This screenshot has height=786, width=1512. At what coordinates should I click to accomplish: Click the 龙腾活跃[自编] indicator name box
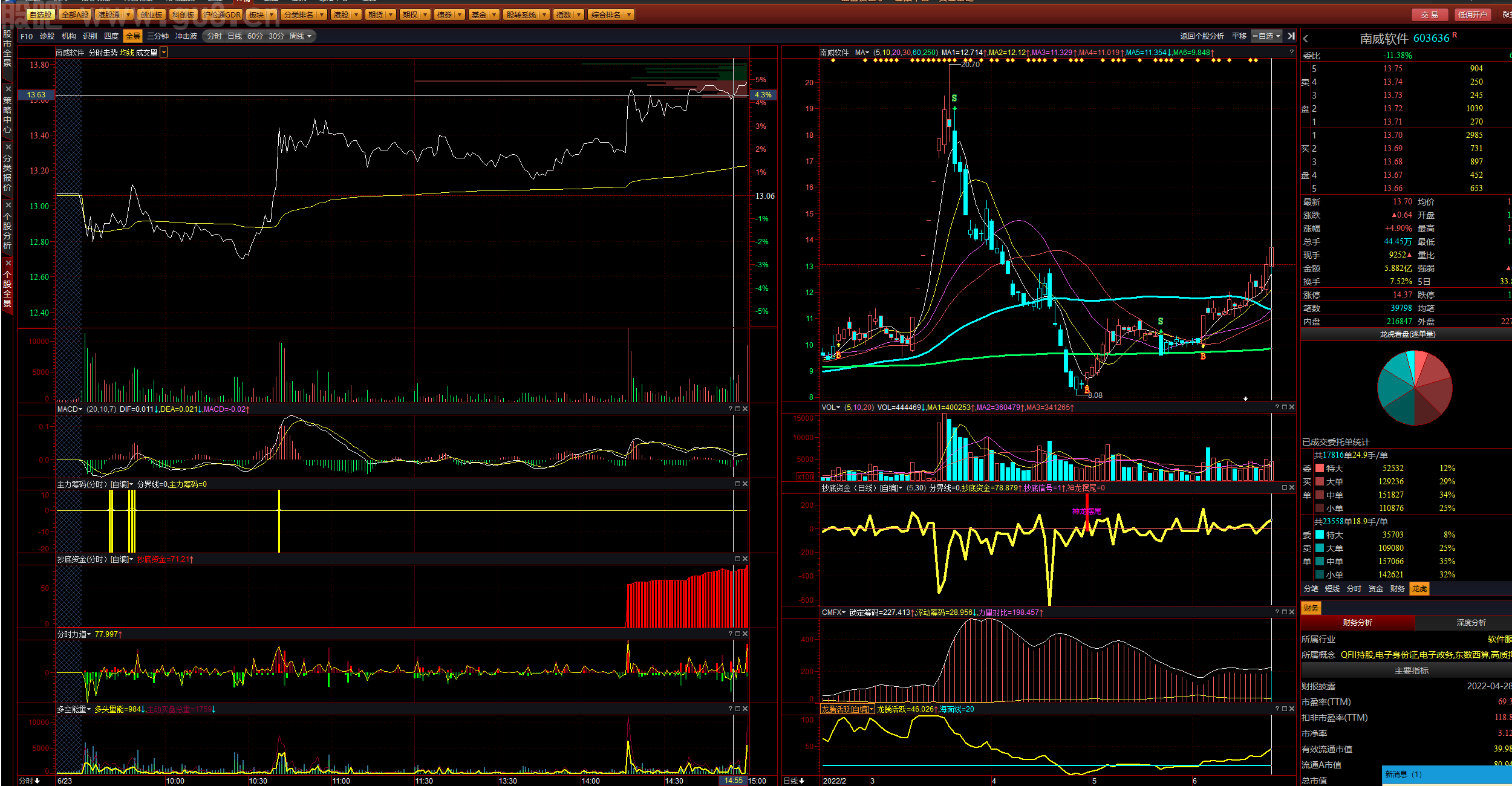pos(847,709)
